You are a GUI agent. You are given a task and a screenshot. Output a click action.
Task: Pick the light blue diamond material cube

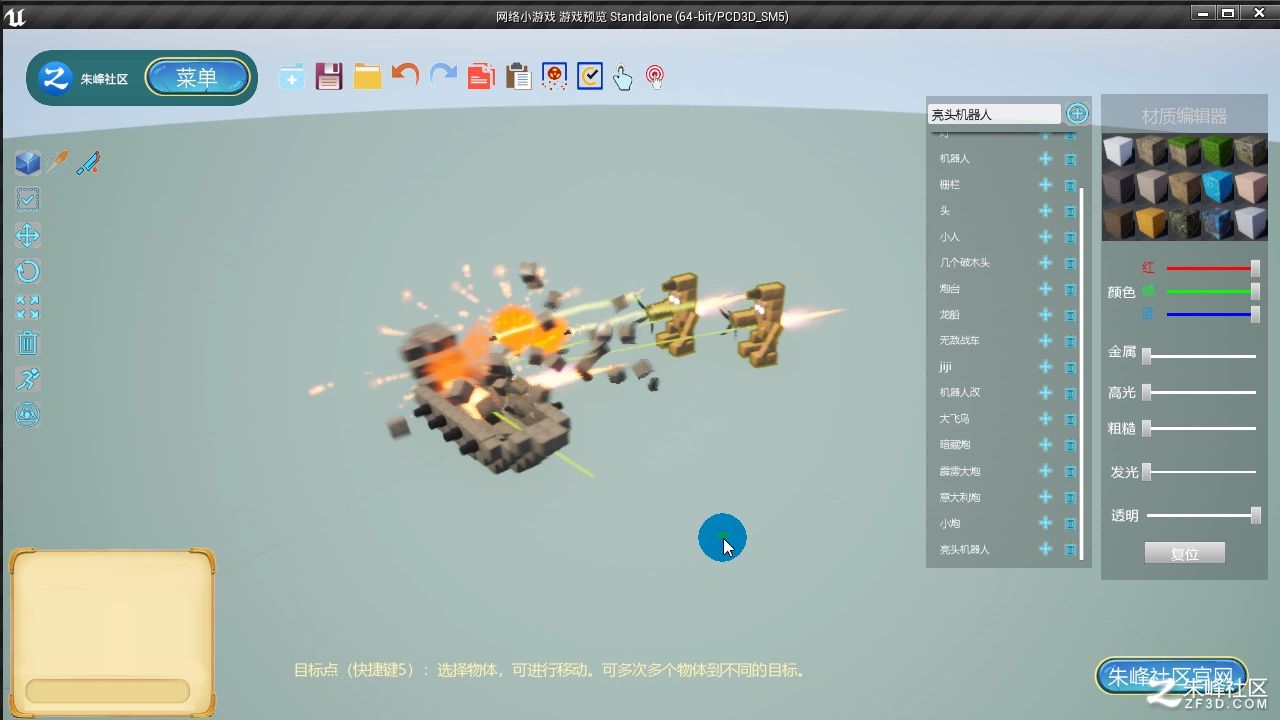(1217, 187)
